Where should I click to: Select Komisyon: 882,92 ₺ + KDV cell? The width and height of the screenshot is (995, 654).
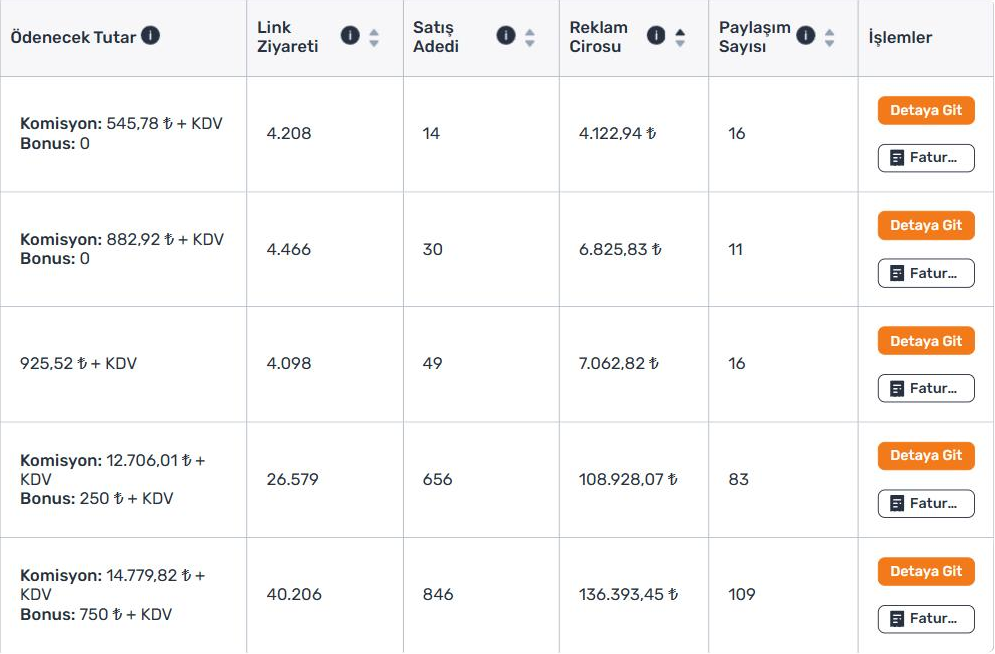(x=122, y=249)
